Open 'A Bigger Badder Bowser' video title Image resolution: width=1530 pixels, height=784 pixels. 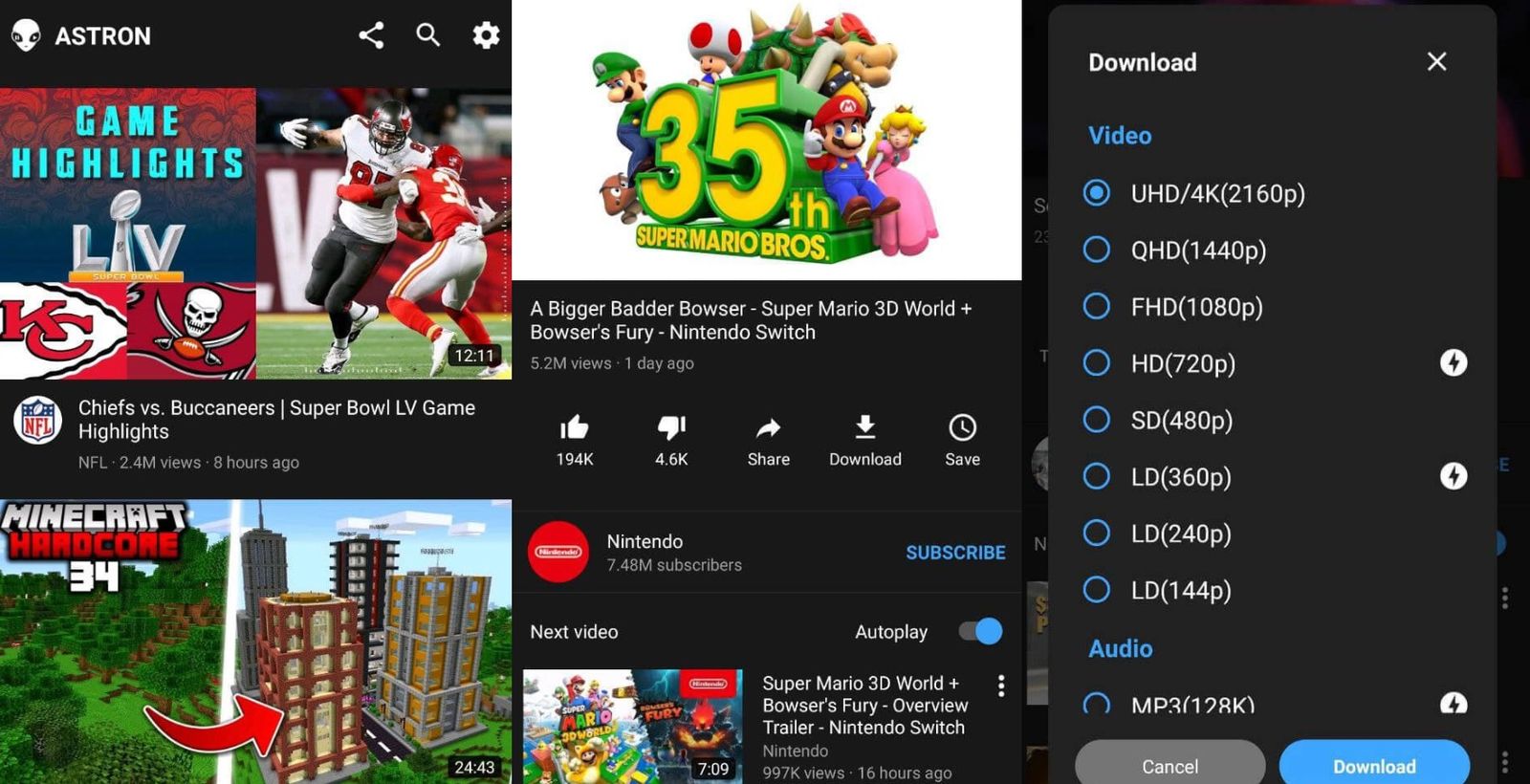click(751, 320)
